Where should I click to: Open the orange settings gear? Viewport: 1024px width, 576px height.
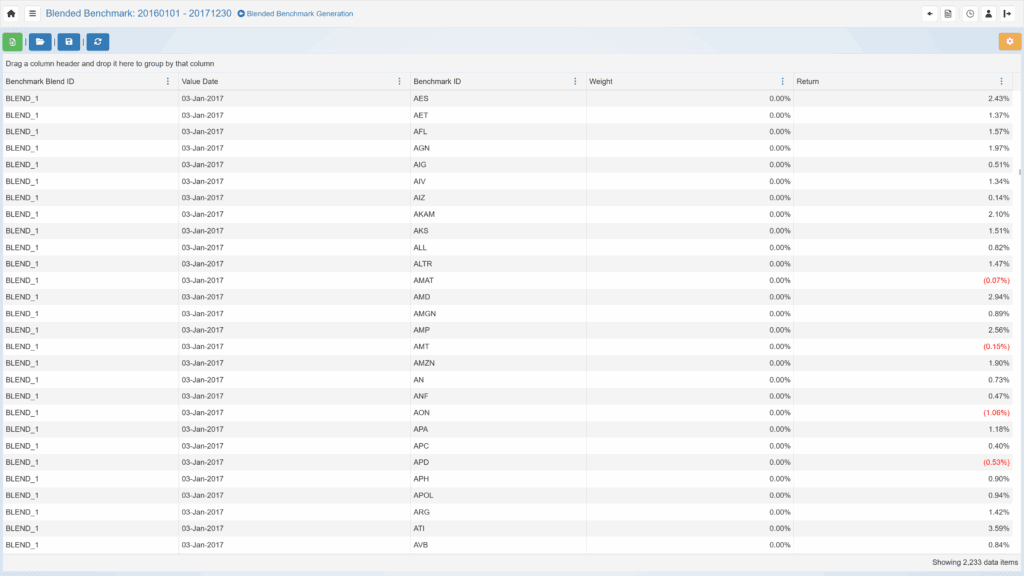(1009, 42)
